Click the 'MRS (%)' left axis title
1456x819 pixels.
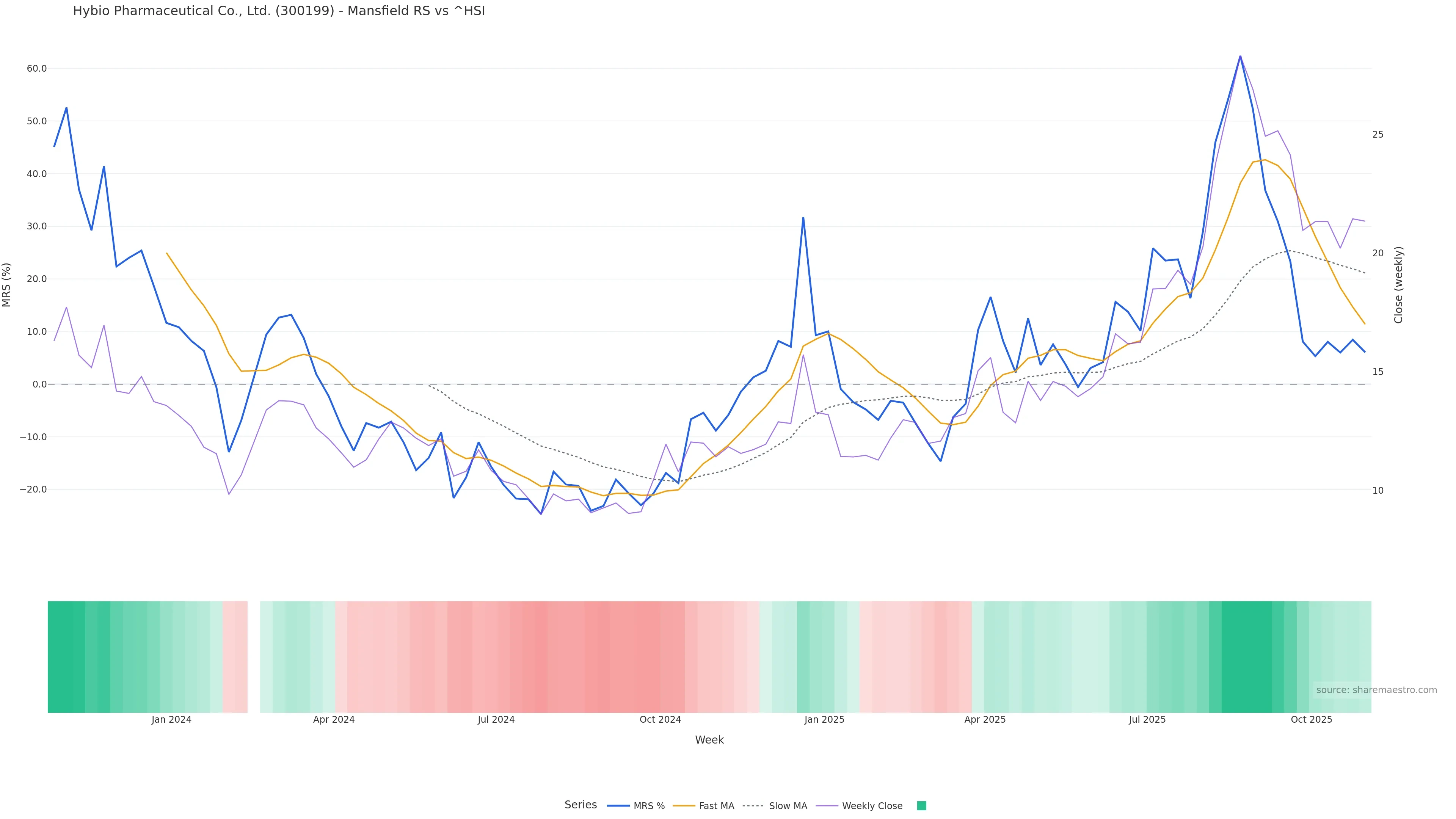(7, 285)
